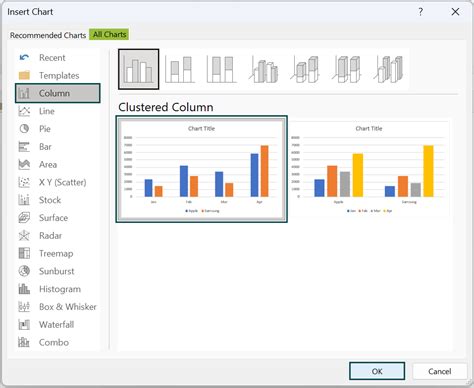Select the 3-D Column subtype icon
This screenshot has width=474, height=388.
coord(388,69)
